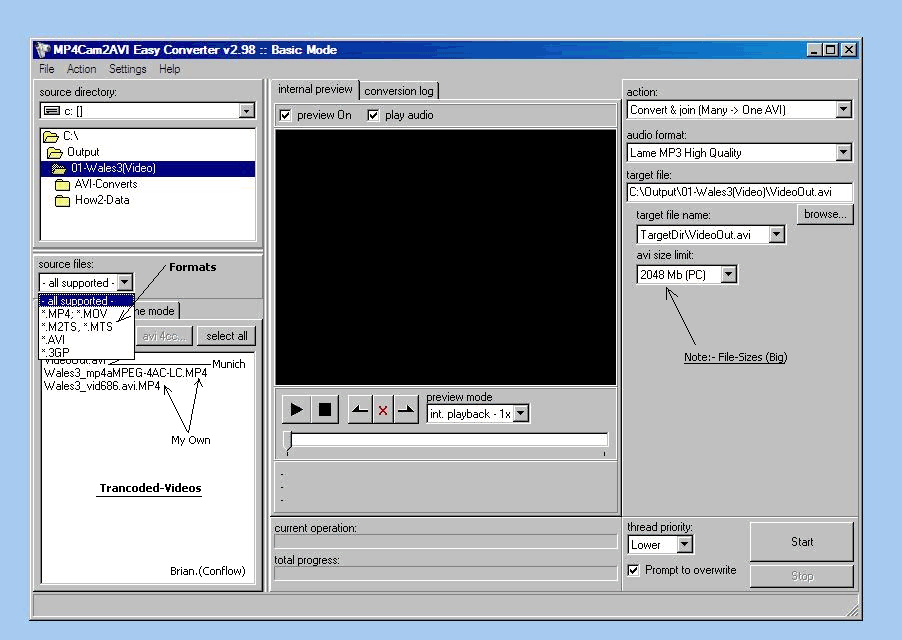Viewport: 902px width, 640px height.
Task: Click the total progress bar
Action: (x=446, y=573)
